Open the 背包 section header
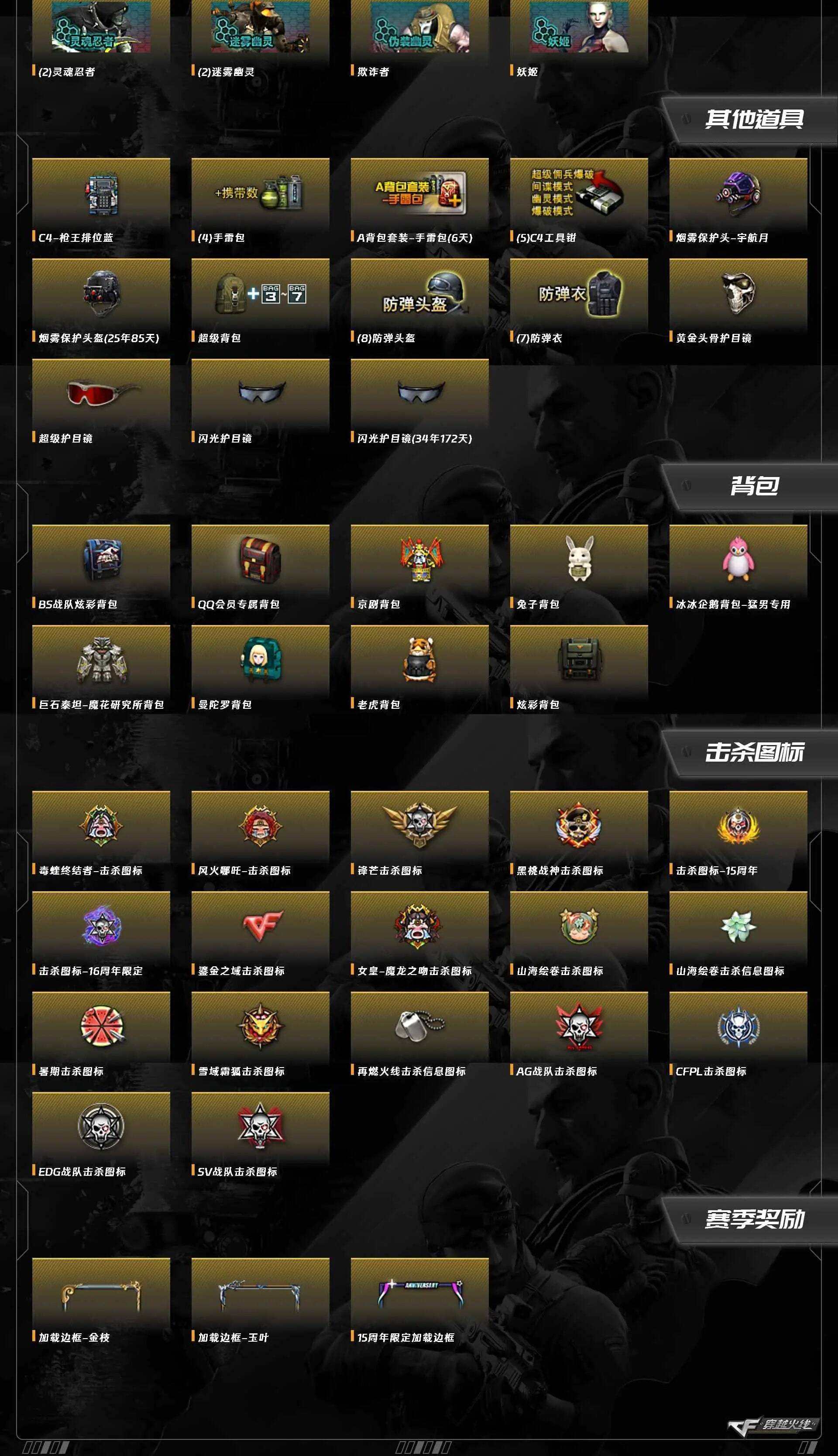 (x=754, y=486)
